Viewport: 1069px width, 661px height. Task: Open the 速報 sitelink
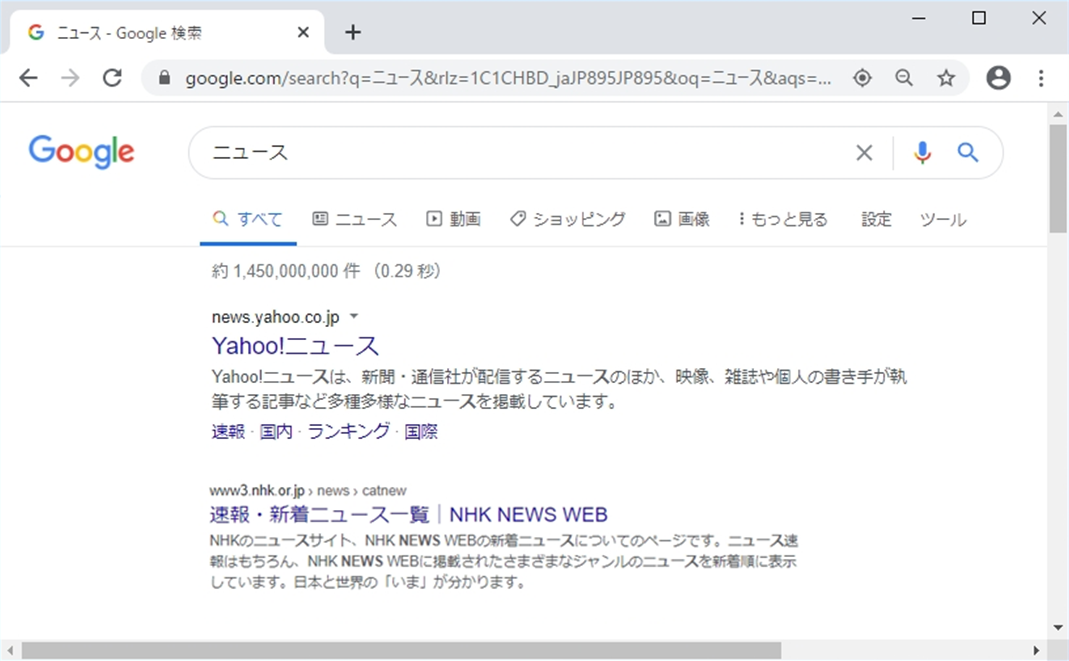coord(228,431)
